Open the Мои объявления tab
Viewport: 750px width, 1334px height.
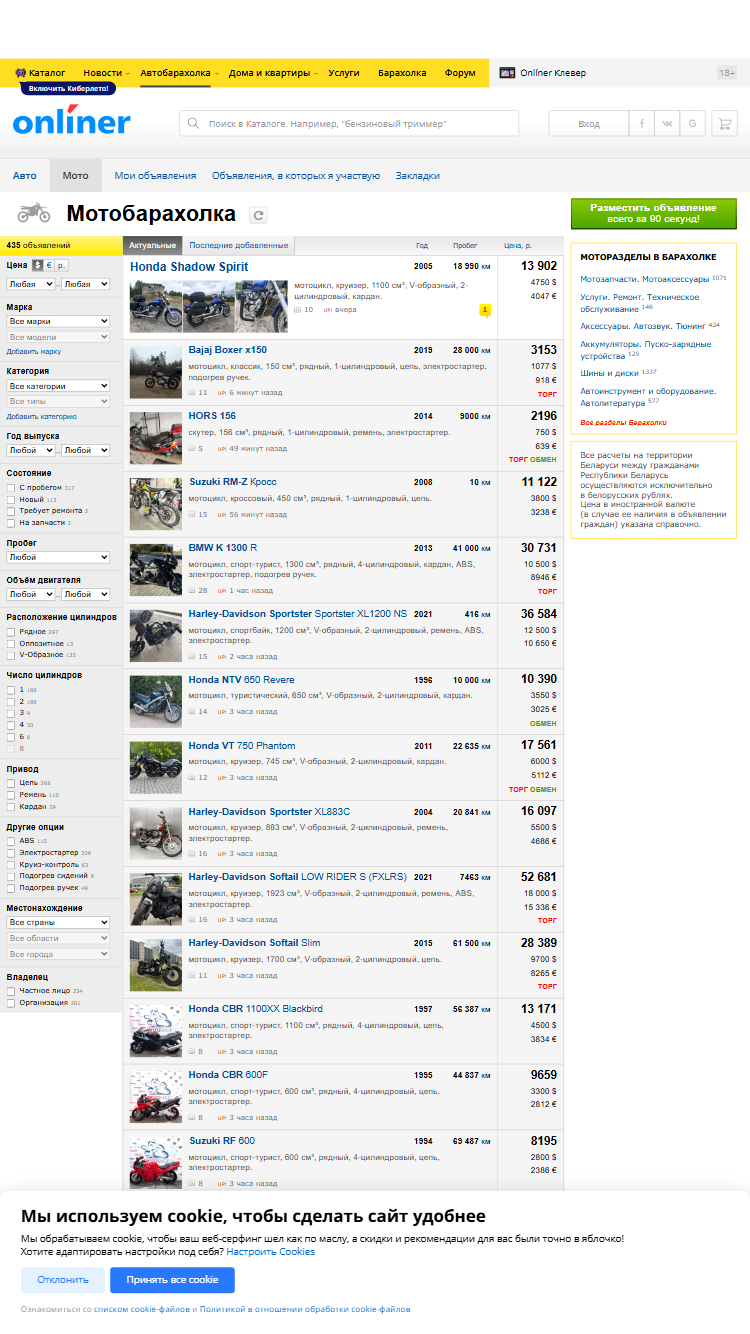click(x=155, y=175)
